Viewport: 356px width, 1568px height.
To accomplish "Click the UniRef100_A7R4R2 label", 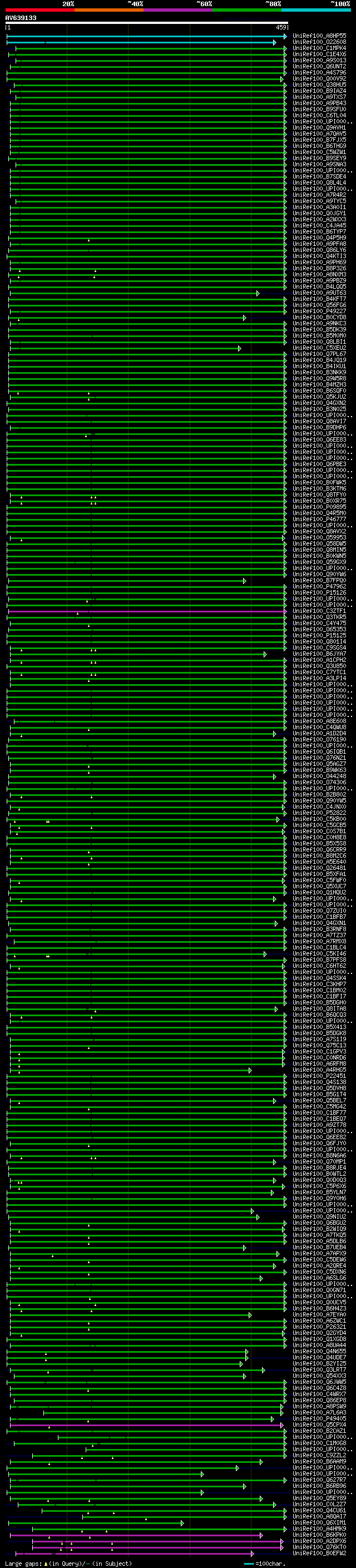I will (319, 195).
